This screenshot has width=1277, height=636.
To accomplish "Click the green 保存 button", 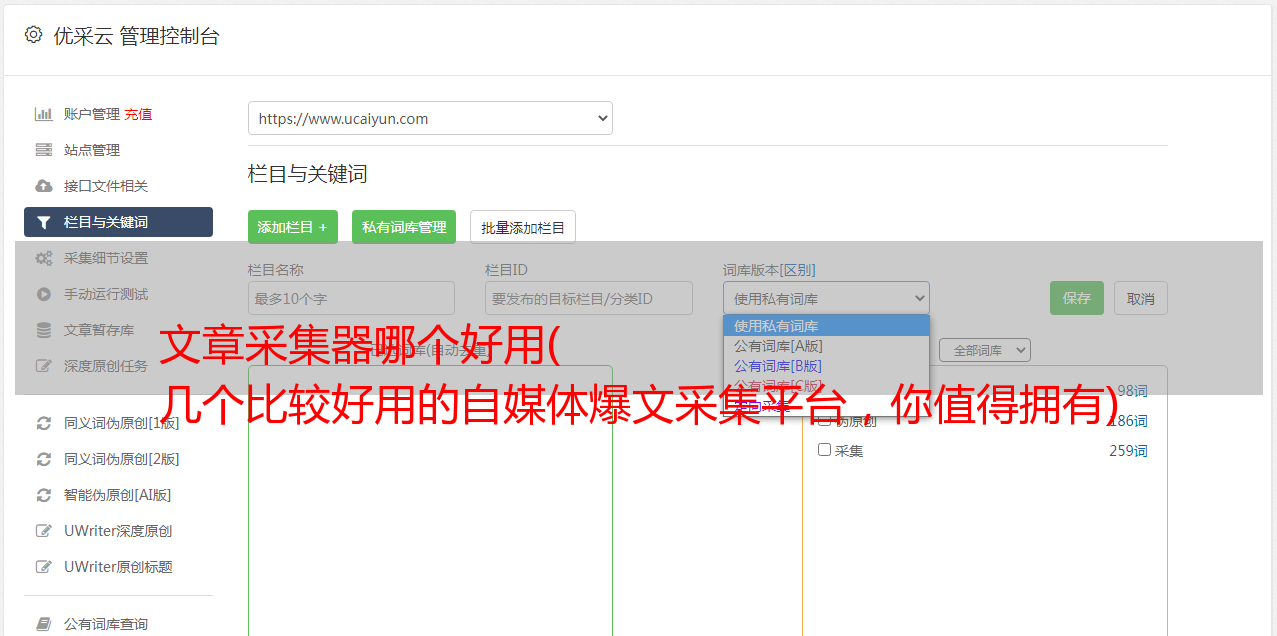I will pos(1077,298).
